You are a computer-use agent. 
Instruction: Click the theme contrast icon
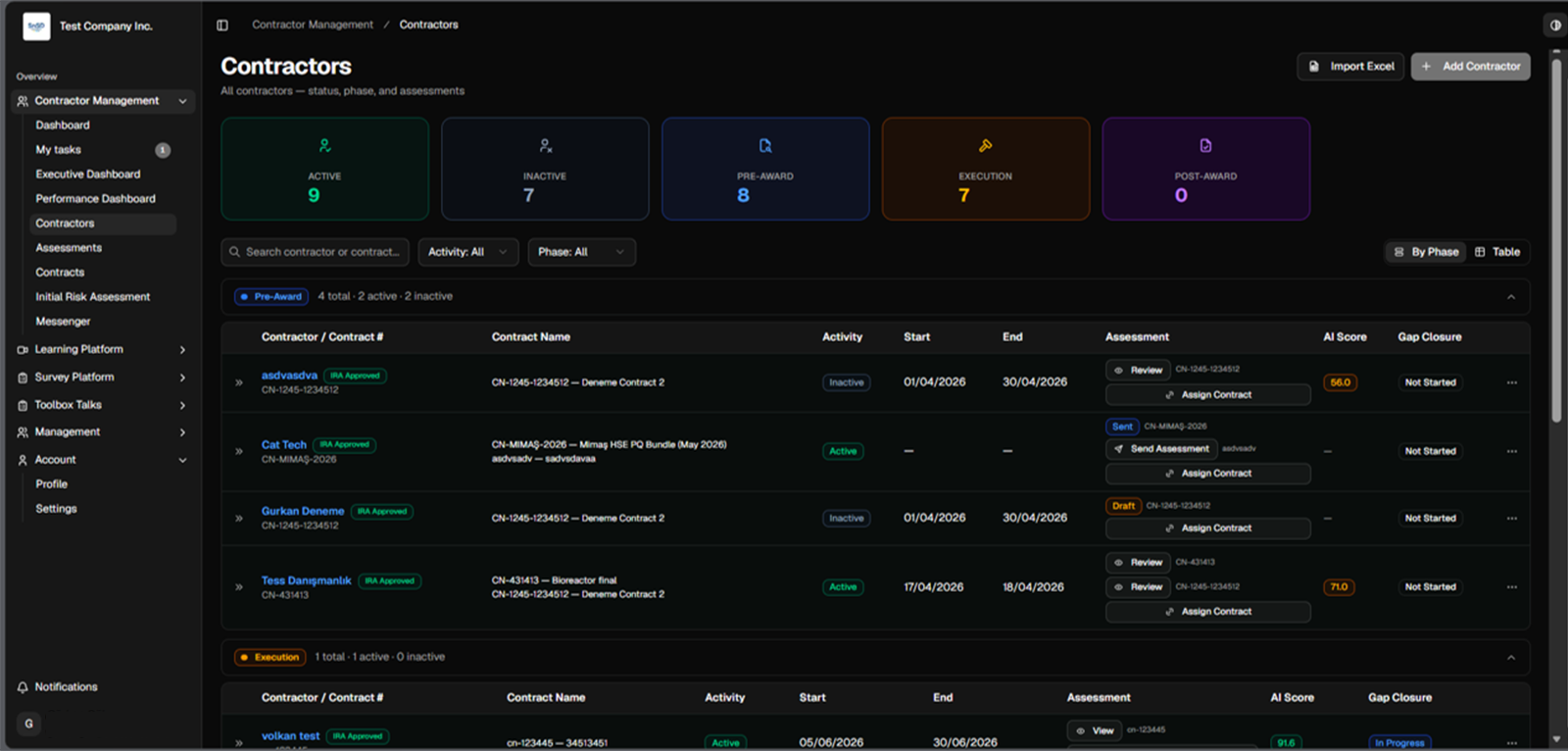[1555, 25]
